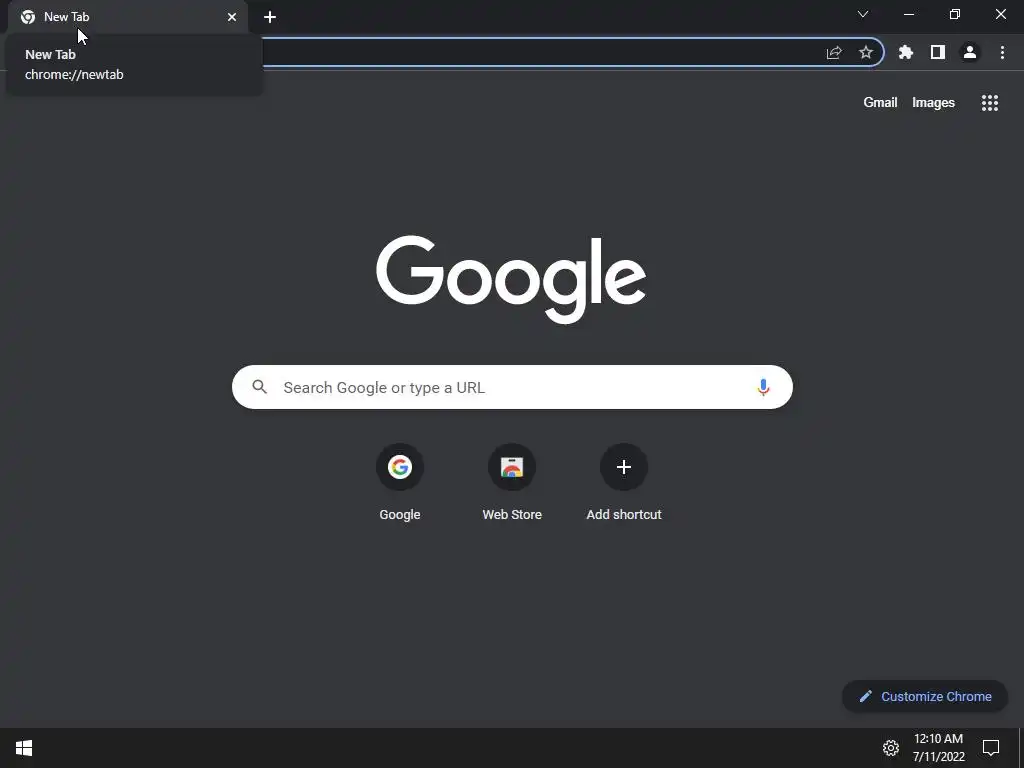Restore down the Chrome window

tap(955, 14)
